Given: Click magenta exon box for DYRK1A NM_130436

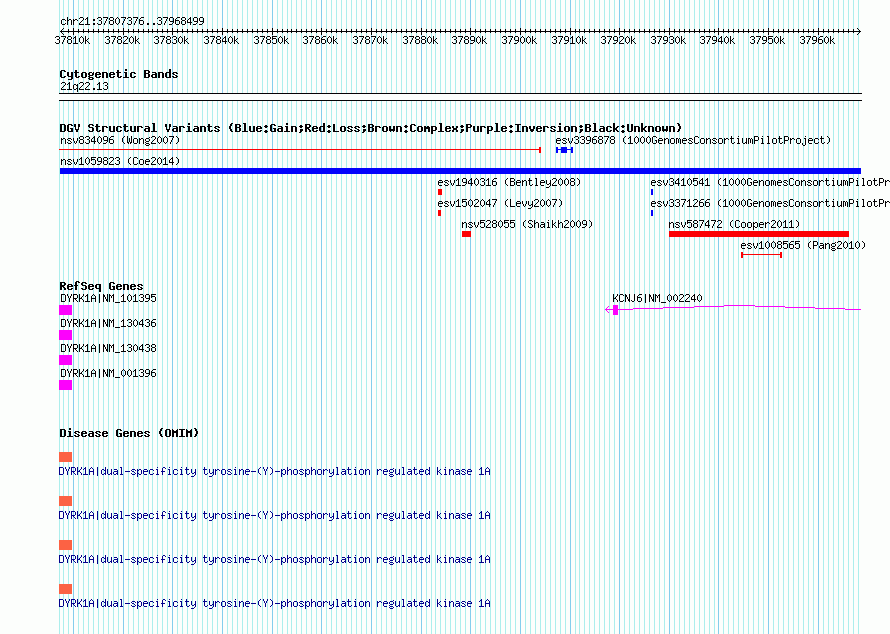Looking at the screenshot, I should 66,335.
